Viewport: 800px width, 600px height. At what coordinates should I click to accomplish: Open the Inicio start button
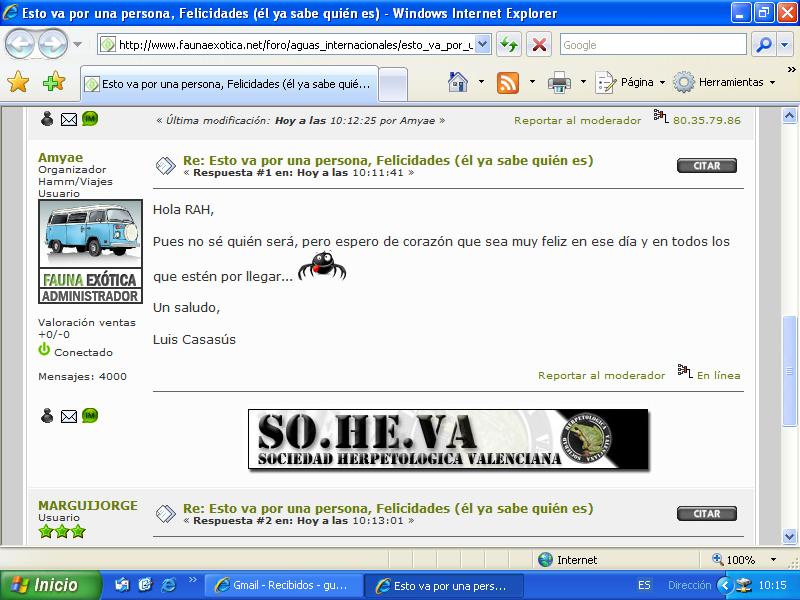pyautogui.click(x=50, y=585)
